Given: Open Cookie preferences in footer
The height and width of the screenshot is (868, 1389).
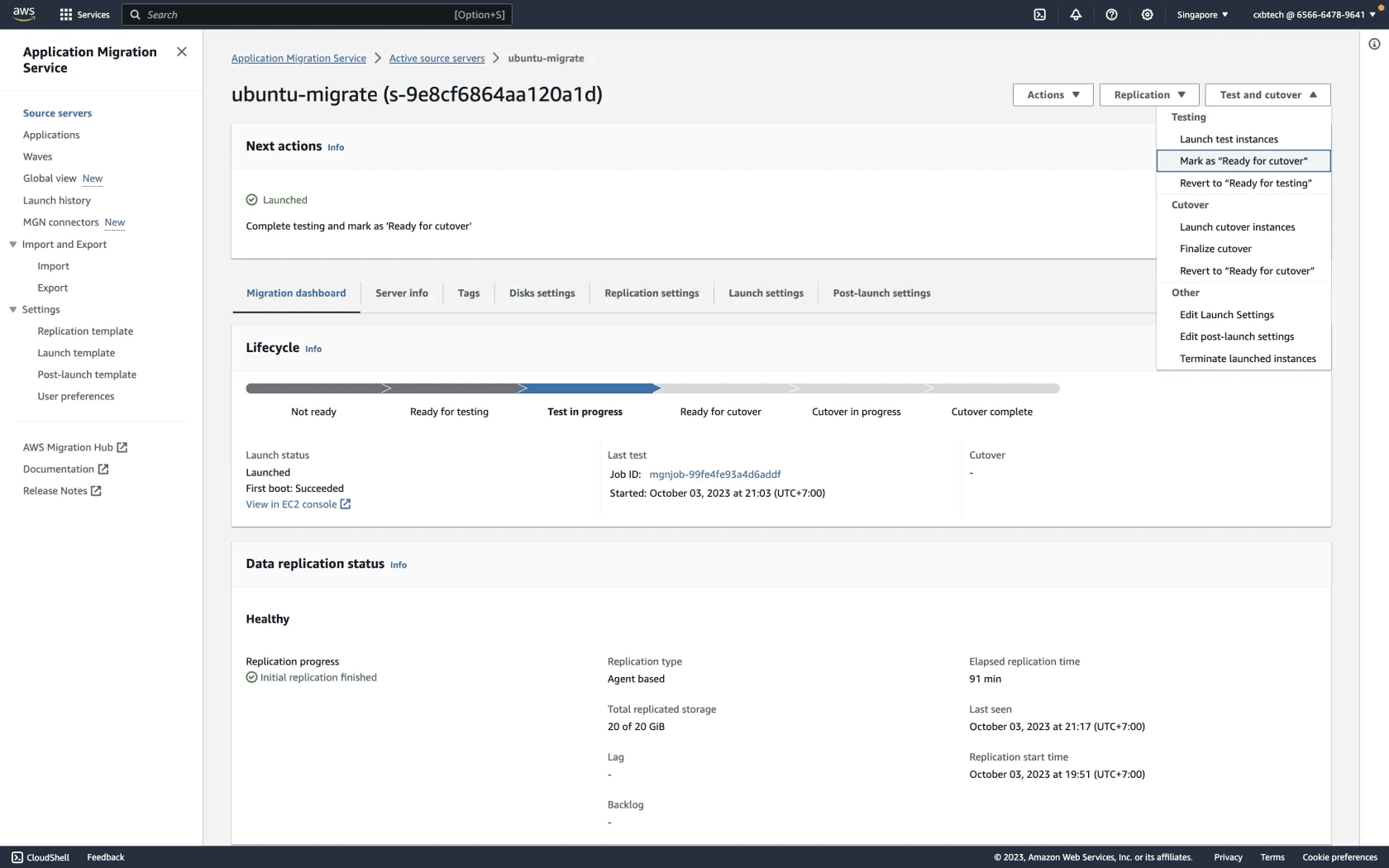Looking at the screenshot, I should tap(1339, 857).
